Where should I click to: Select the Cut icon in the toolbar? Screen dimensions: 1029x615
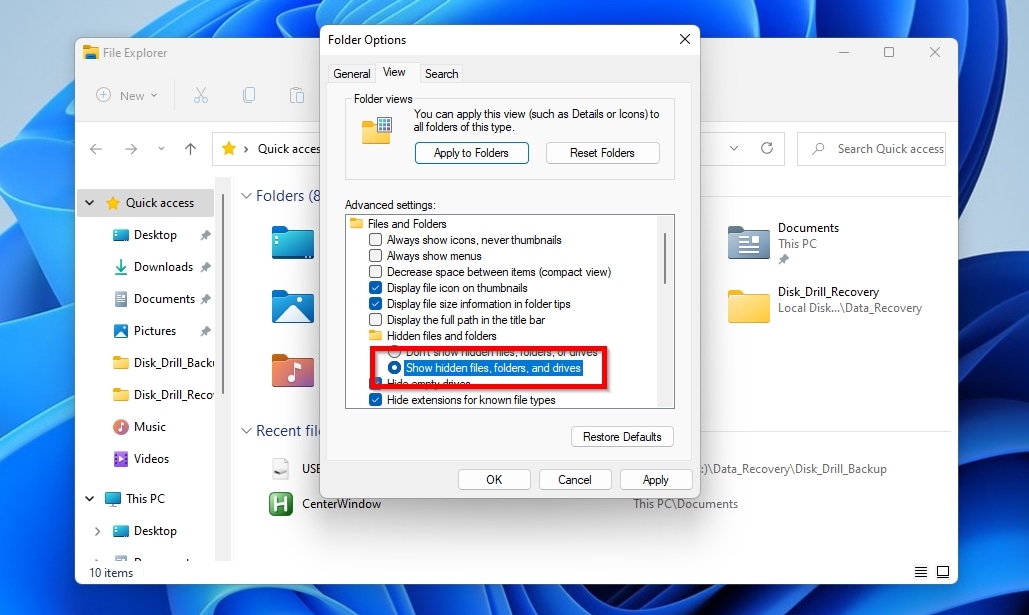pyautogui.click(x=202, y=95)
